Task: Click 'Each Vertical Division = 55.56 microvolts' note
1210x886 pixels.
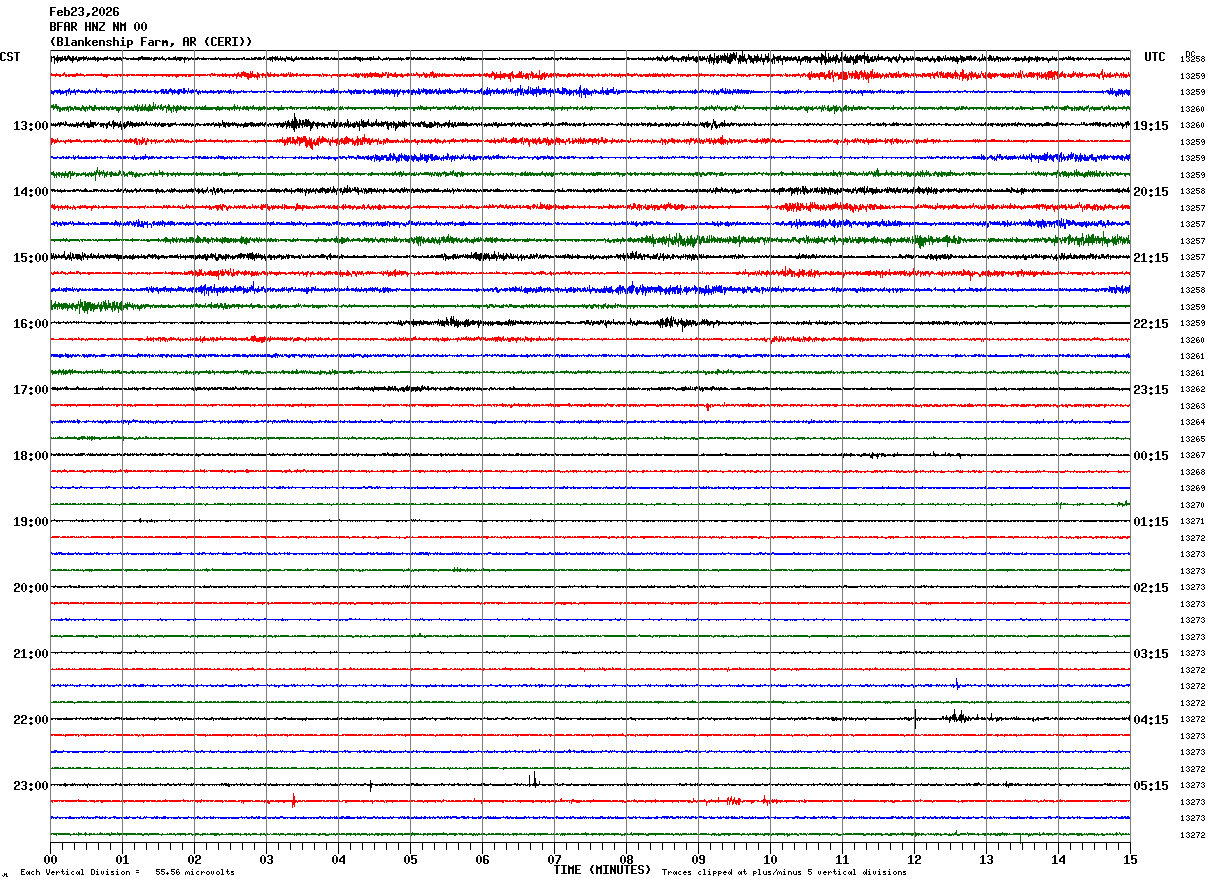Action: point(128,872)
